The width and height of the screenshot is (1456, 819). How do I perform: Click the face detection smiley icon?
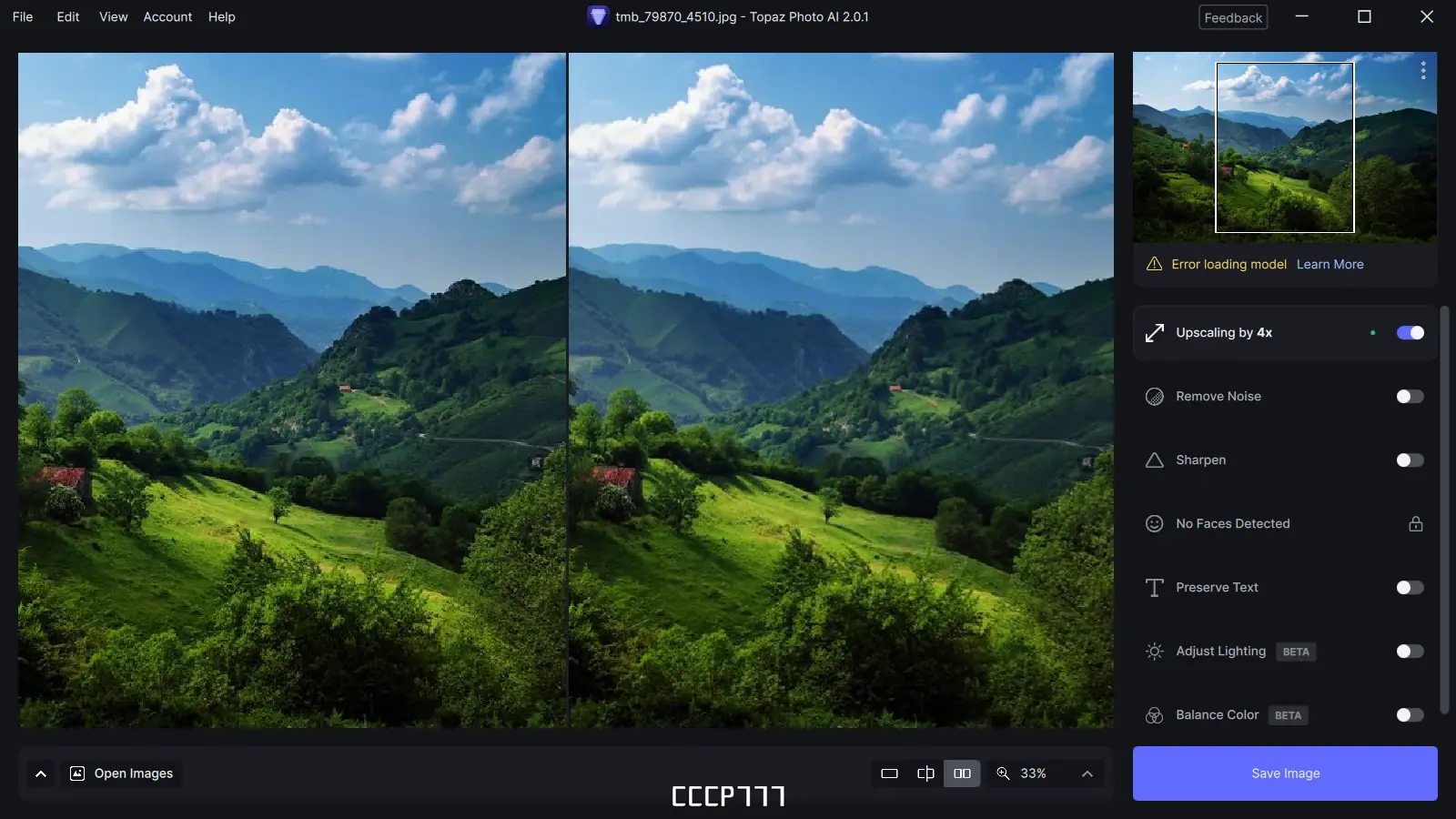1155,524
